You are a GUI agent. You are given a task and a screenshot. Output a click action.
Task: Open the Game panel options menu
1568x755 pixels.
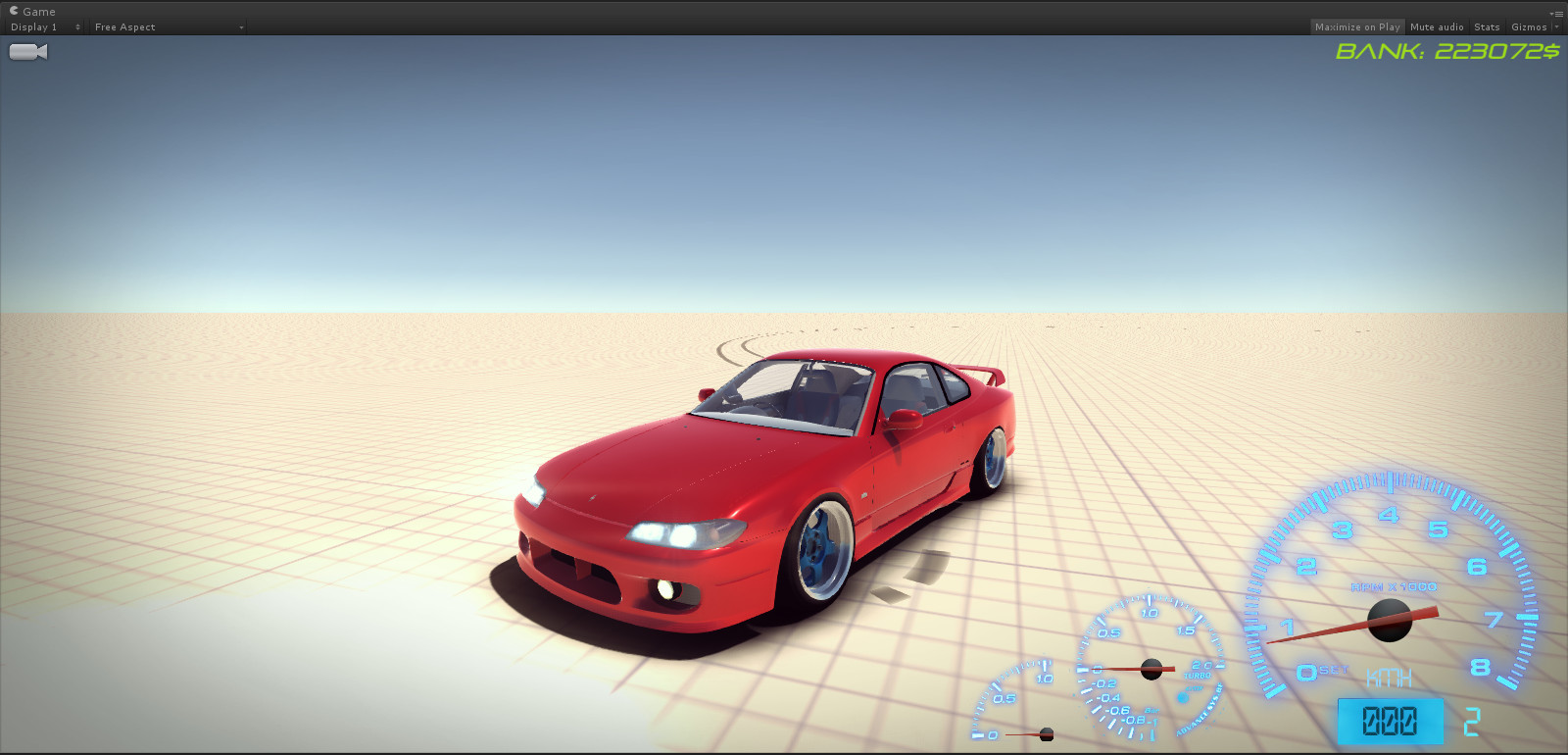coord(1557,13)
